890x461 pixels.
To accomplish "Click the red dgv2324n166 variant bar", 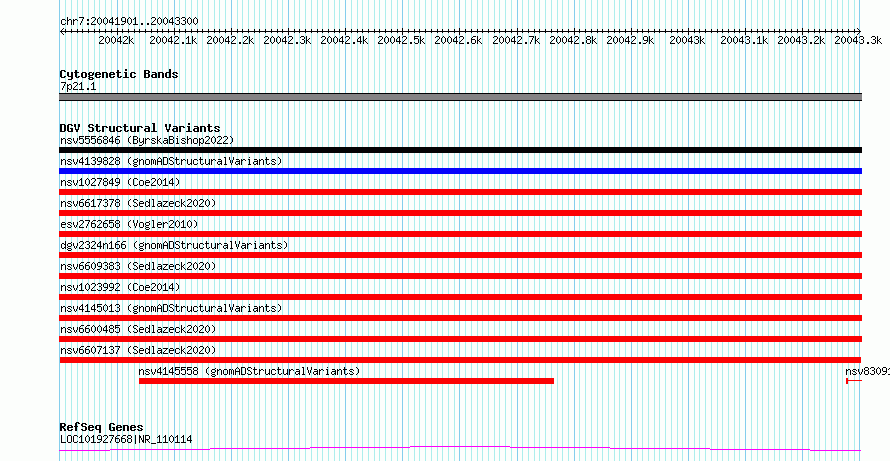I will pos(460,255).
